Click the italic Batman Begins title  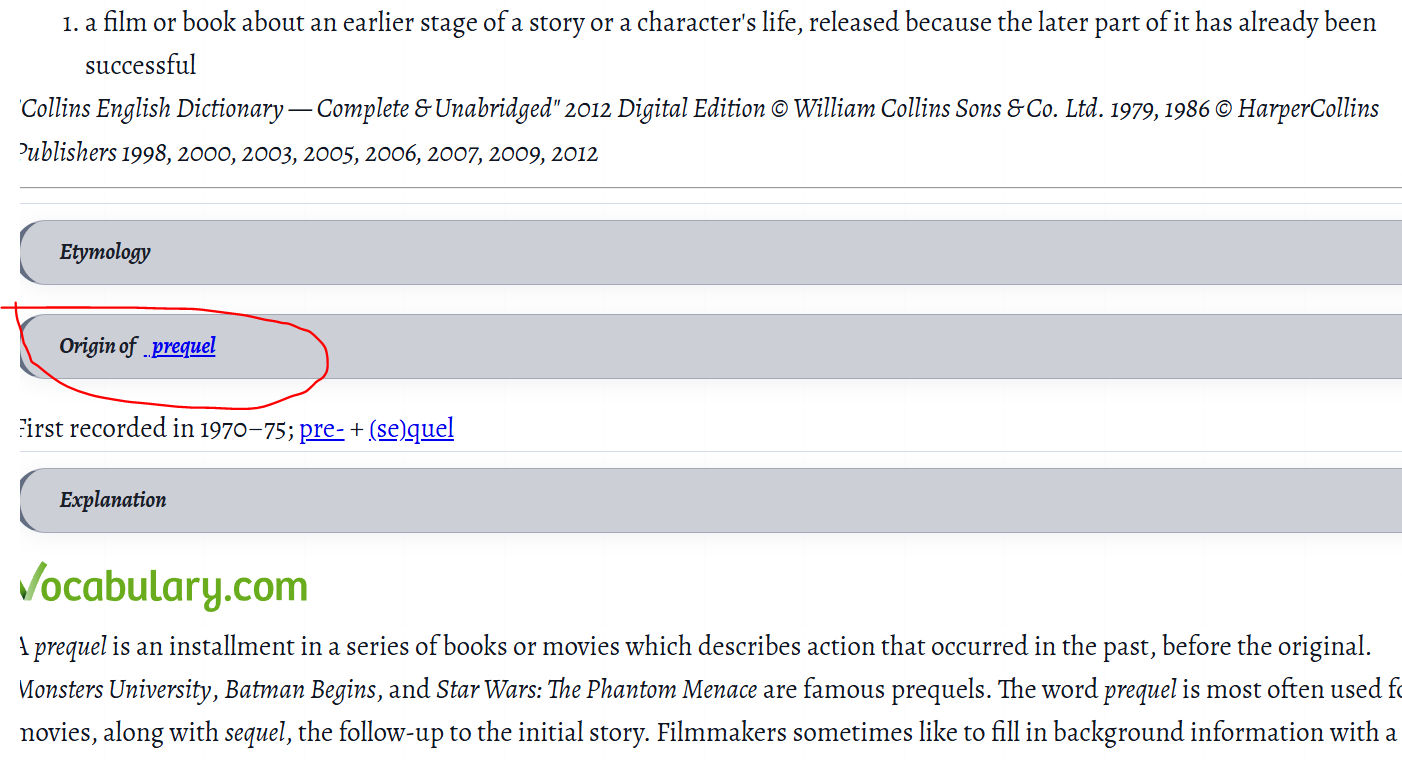click(x=301, y=690)
